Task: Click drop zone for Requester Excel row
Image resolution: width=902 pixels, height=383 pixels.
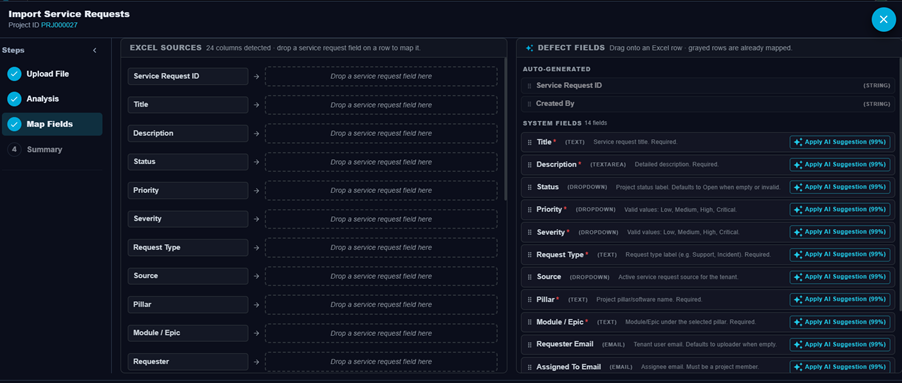Action: tap(381, 362)
